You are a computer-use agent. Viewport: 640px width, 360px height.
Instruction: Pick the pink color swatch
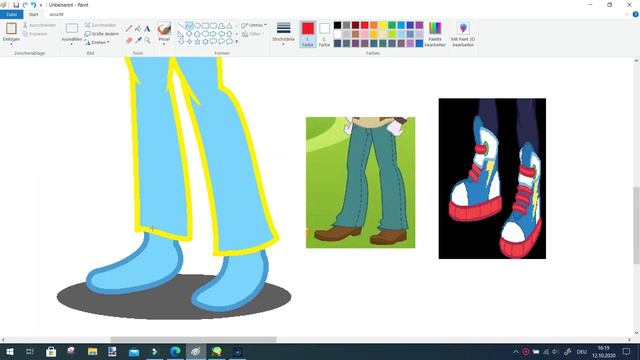point(365,34)
